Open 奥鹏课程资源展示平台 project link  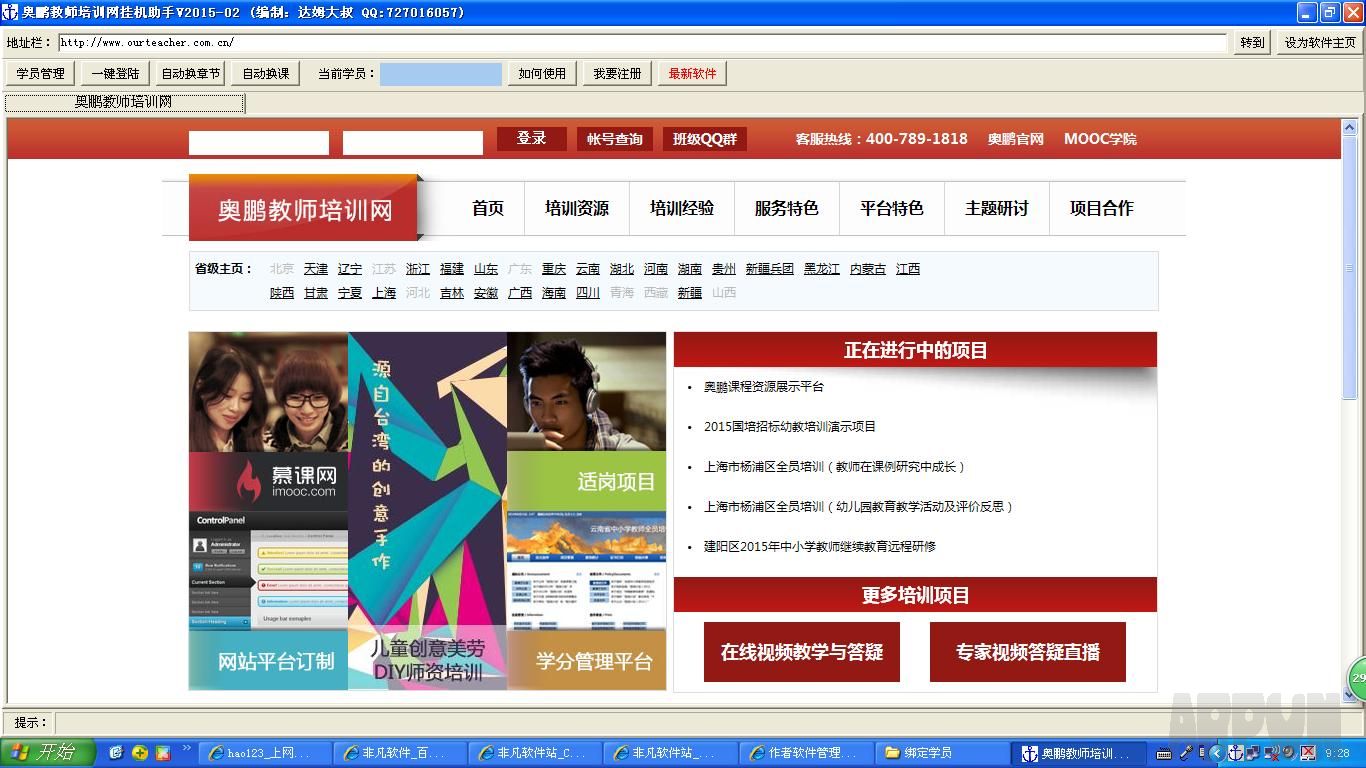pos(764,387)
